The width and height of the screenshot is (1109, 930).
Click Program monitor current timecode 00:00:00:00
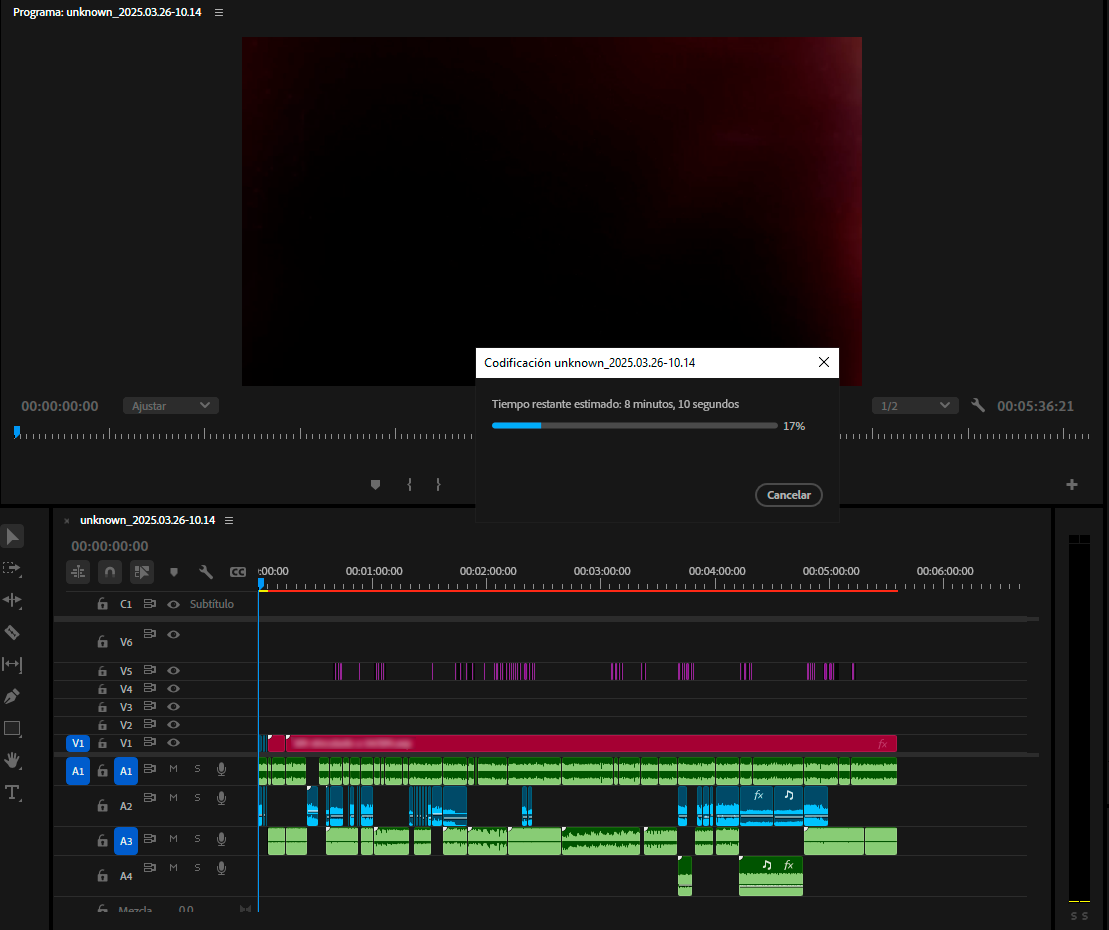tap(59, 406)
